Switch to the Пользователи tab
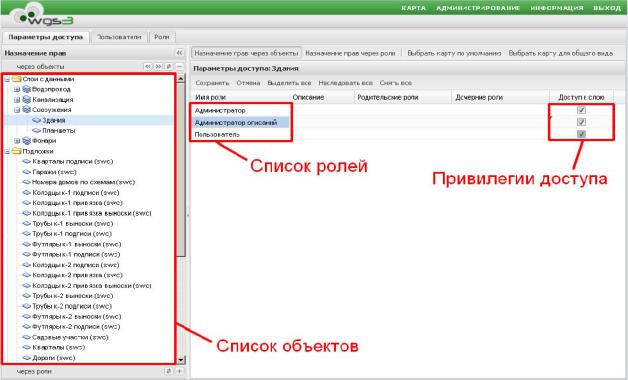The height and width of the screenshot is (380, 628). [x=119, y=37]
